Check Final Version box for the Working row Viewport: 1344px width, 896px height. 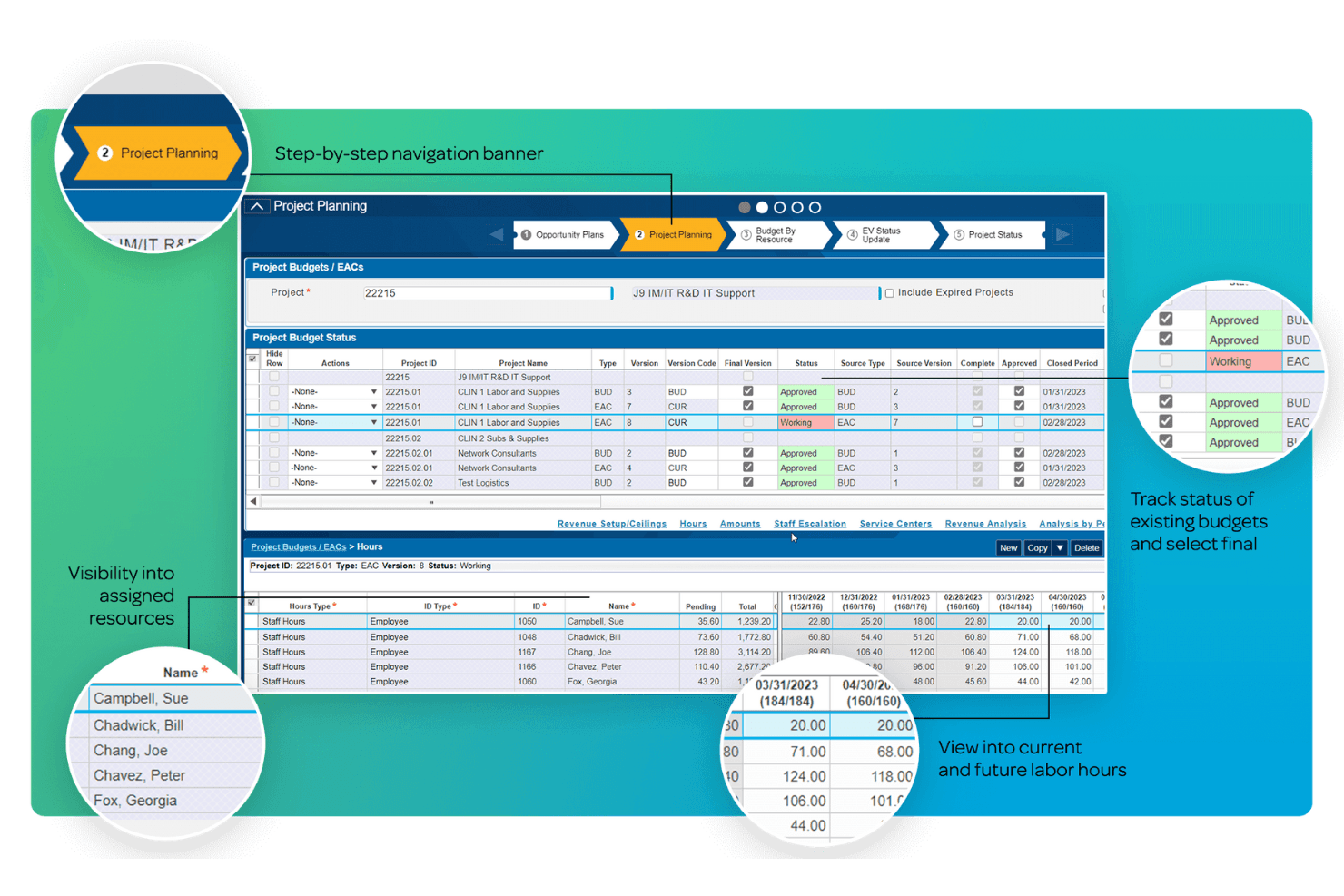(x=747, y=422)
